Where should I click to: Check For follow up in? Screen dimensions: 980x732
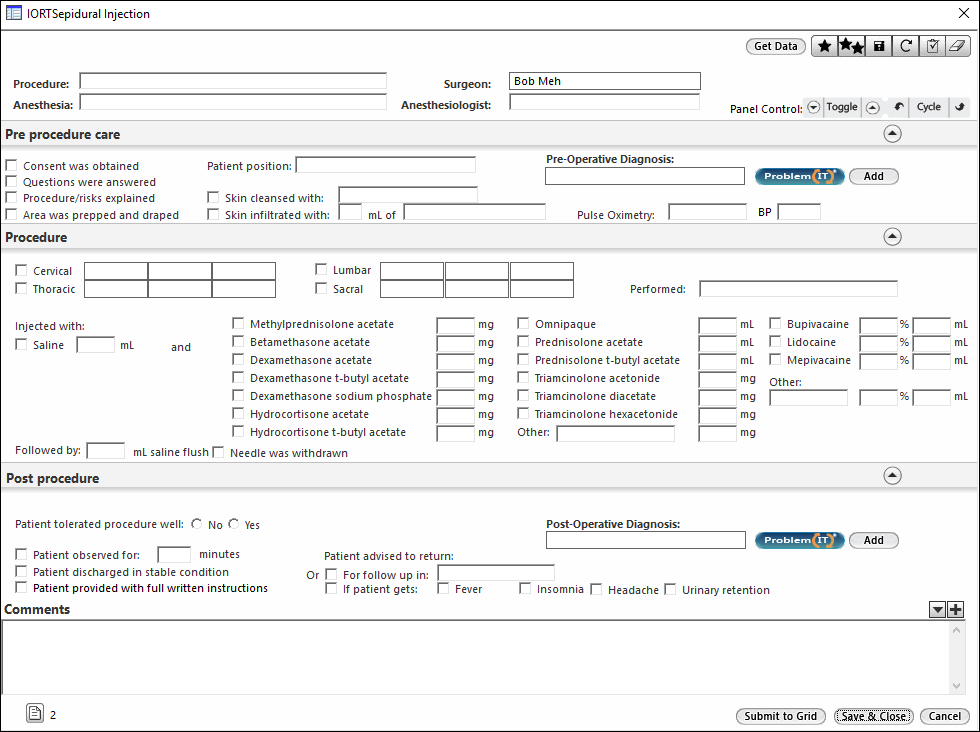(x=331, y=574)
